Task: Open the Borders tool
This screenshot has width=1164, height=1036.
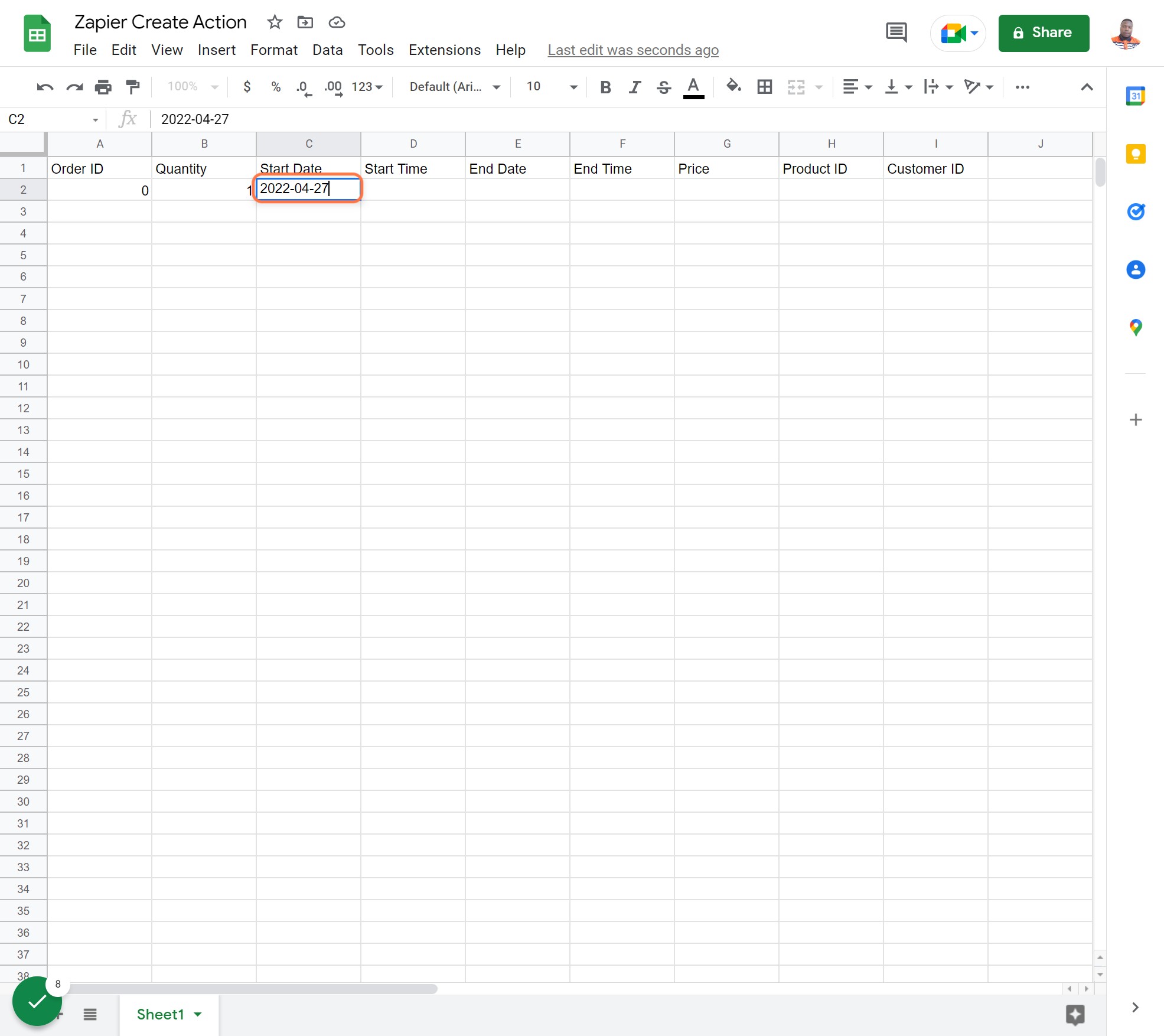Action: (765, 87)
